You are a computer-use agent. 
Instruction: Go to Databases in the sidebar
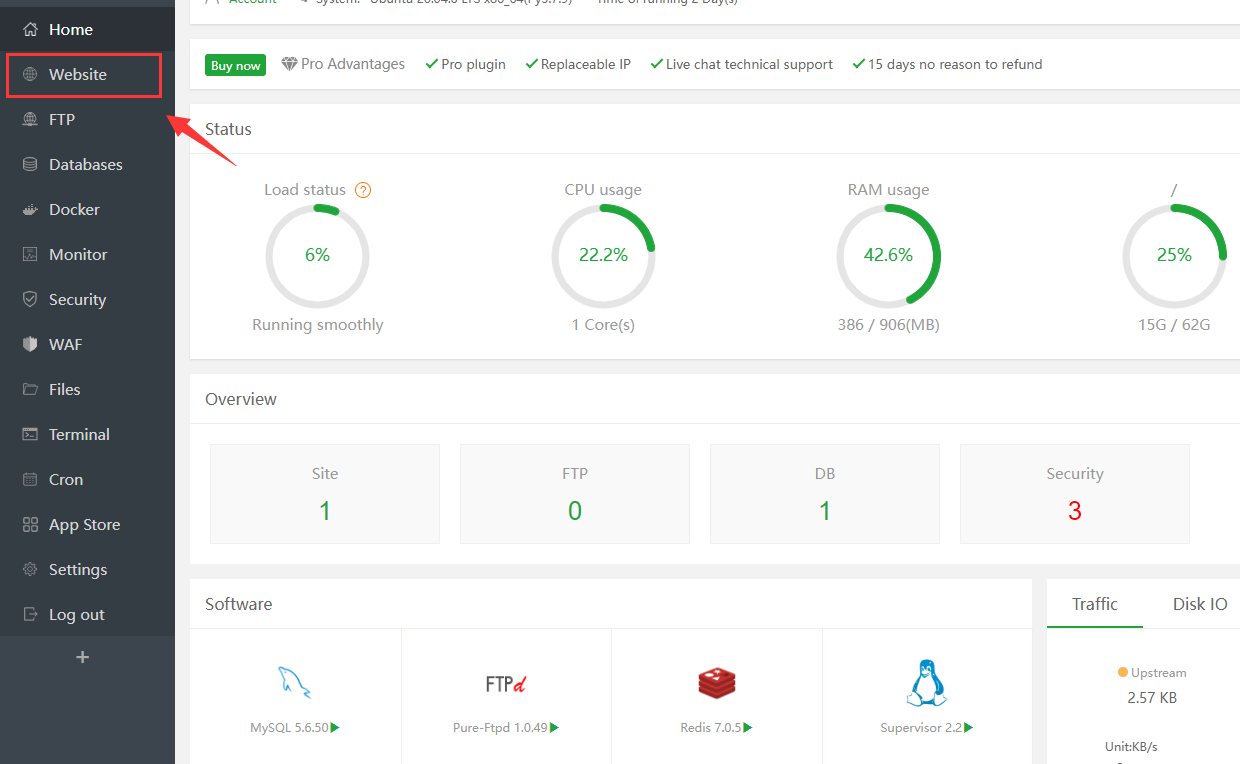pos(85,165)
